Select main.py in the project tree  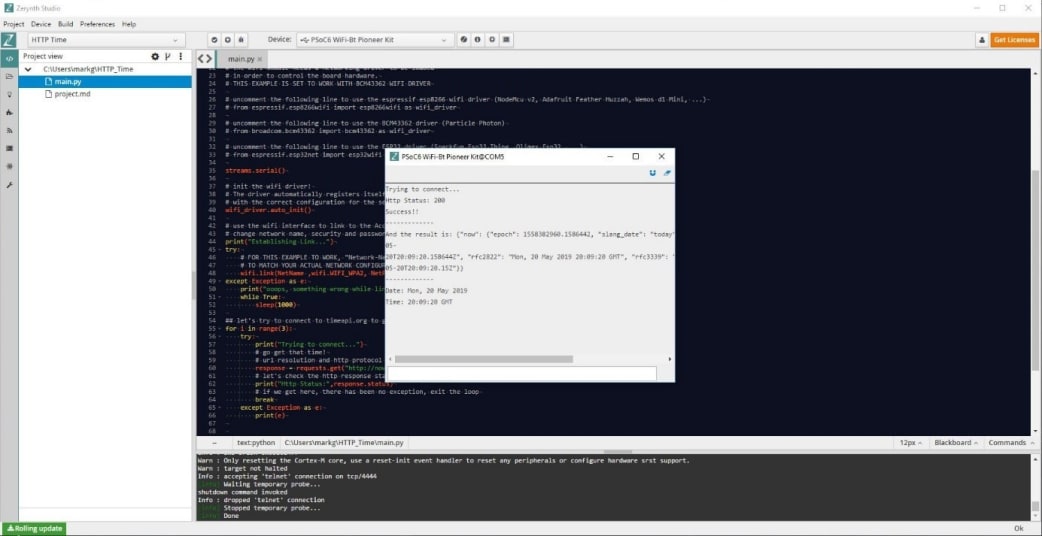pyautogui.click(x=105, y=82)
